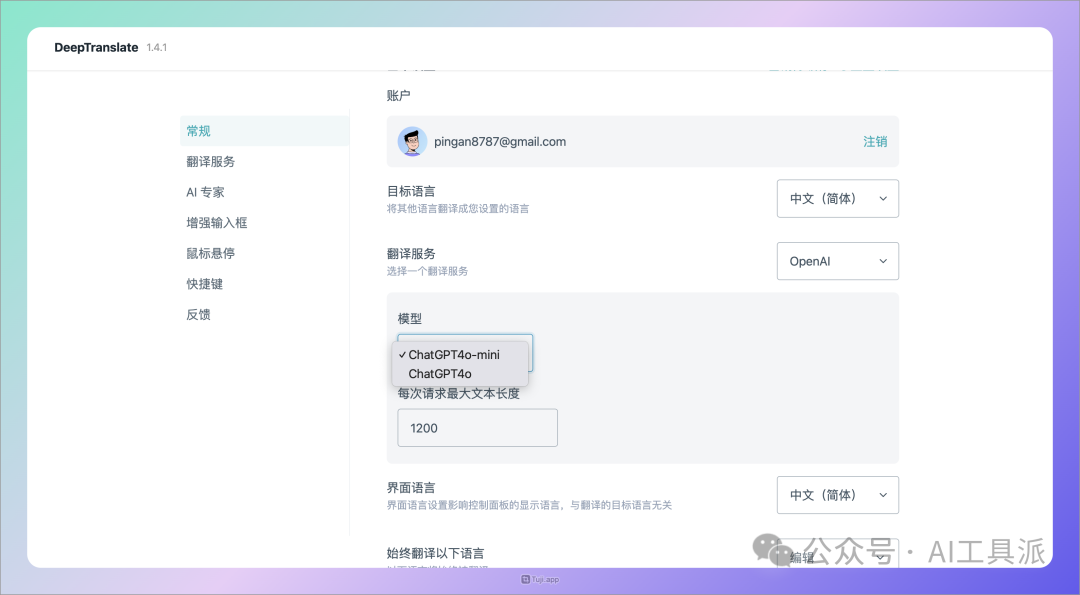Screen dimensions: 1080x595
Task: Click the 将其他语言翻译成您设置的语言 description
Action: point(458,209)
